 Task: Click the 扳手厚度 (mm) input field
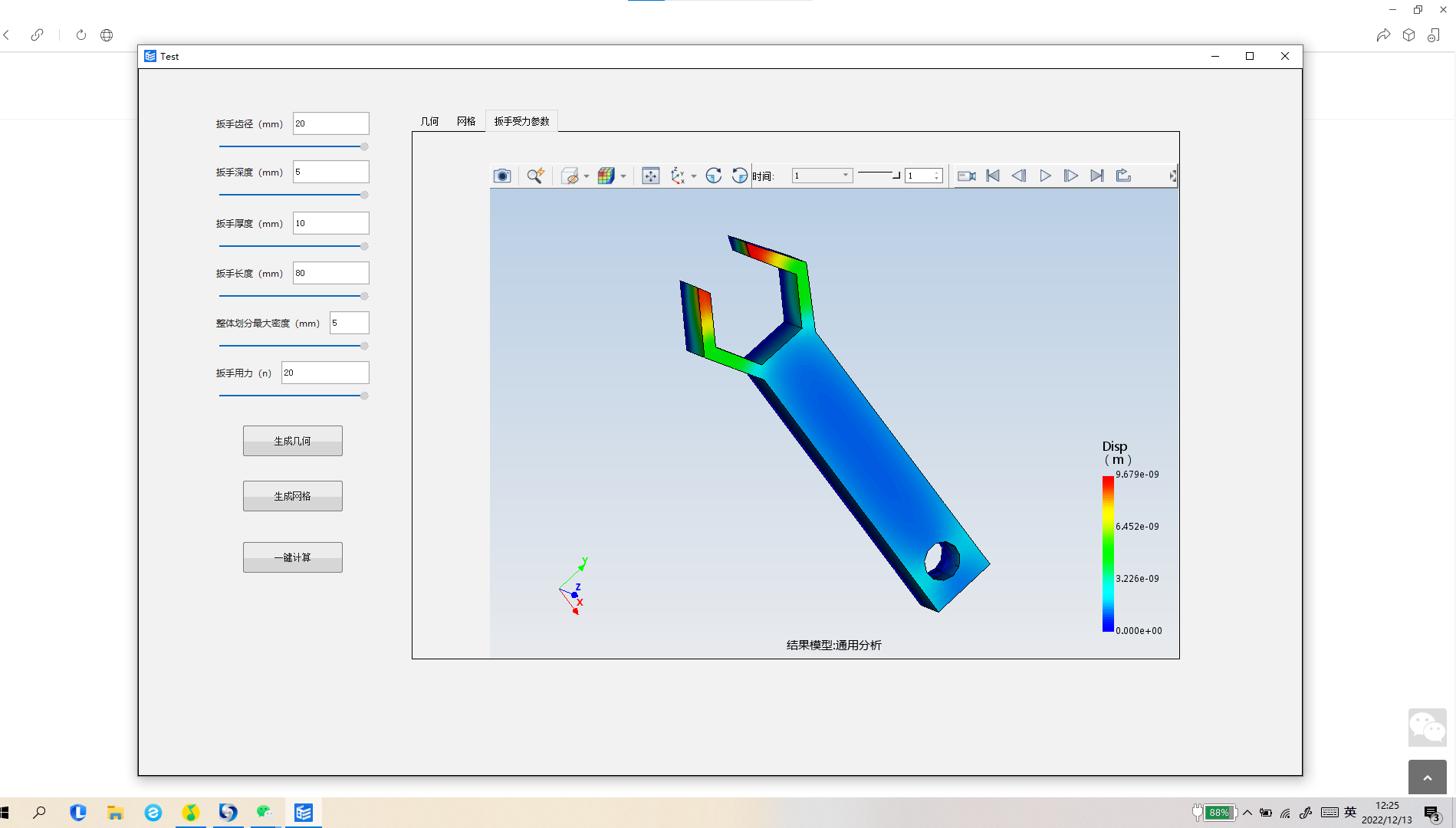point(331,223)
